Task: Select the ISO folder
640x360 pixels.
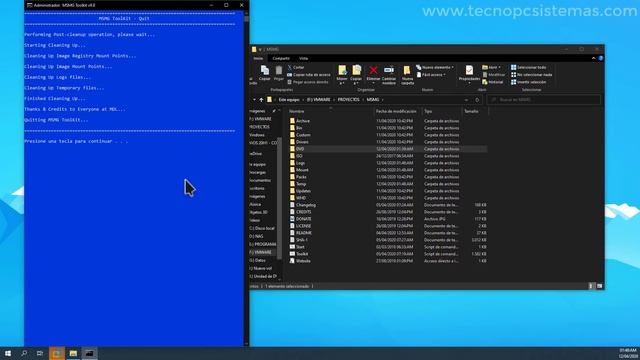Action: pos(299,156)
